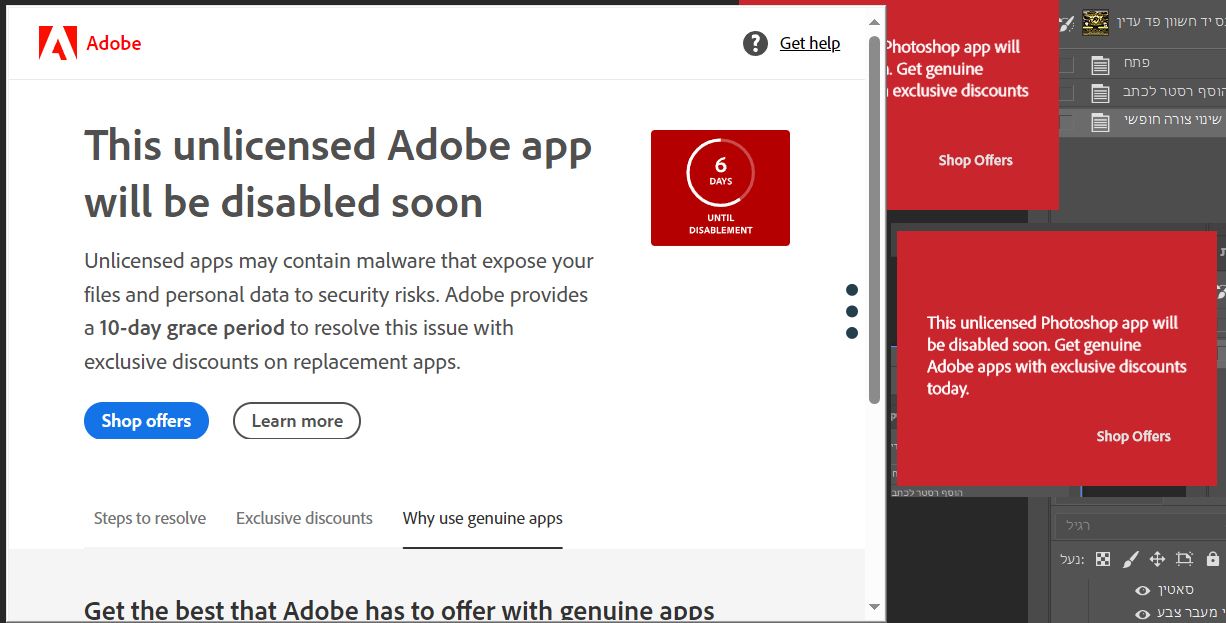
Task: Toggle lock image pixels brush icon
Action: pyautogui.click(x=1130, y=559)
